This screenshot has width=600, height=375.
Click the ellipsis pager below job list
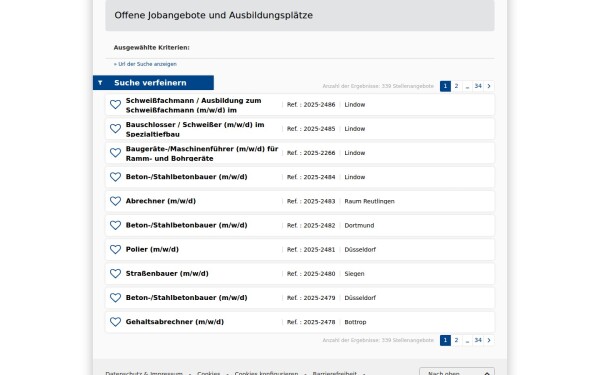coord(467,340)
